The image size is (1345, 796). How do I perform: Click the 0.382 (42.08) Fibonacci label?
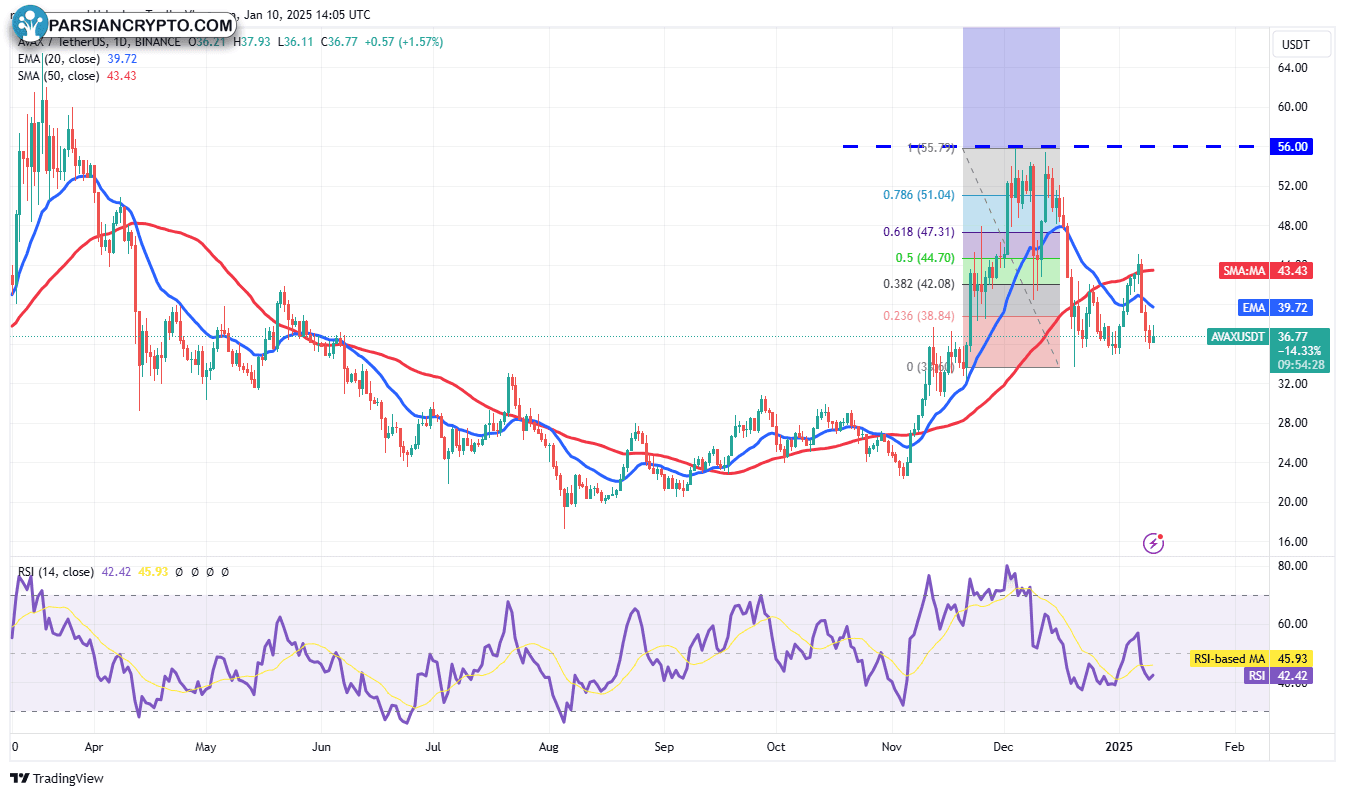921,284
